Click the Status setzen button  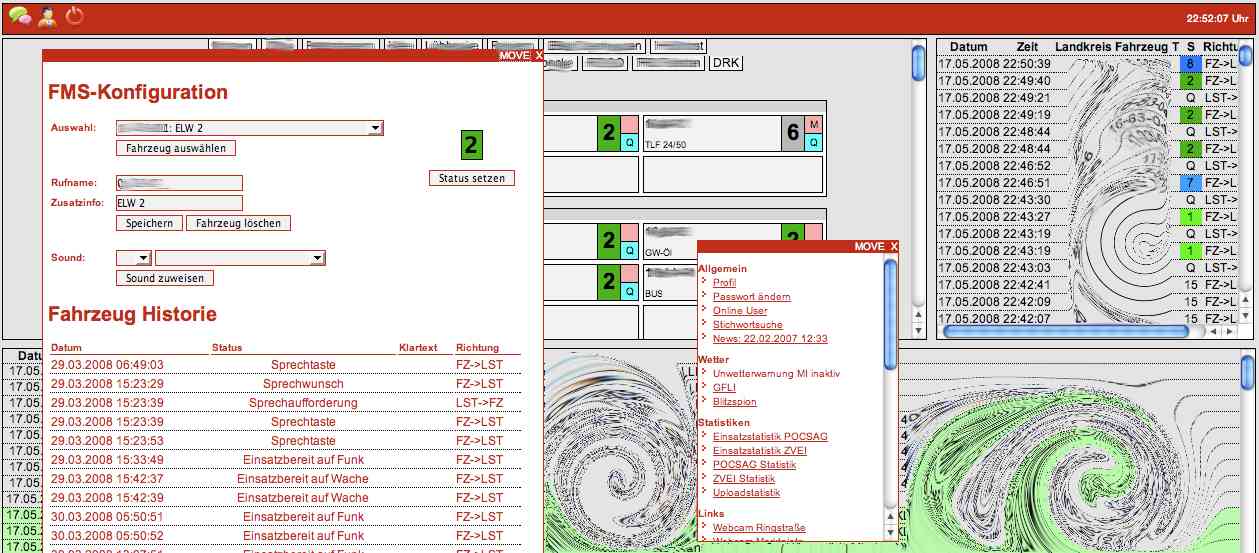[472, 178]
